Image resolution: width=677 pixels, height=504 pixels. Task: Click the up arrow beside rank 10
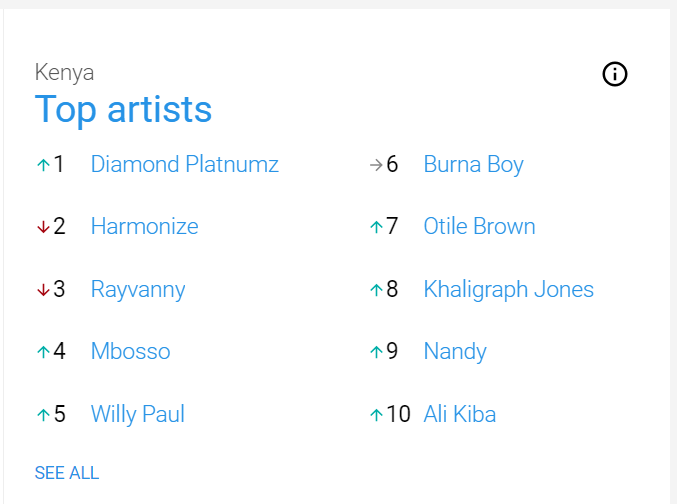pyautogui.click(x=376, y=415)
